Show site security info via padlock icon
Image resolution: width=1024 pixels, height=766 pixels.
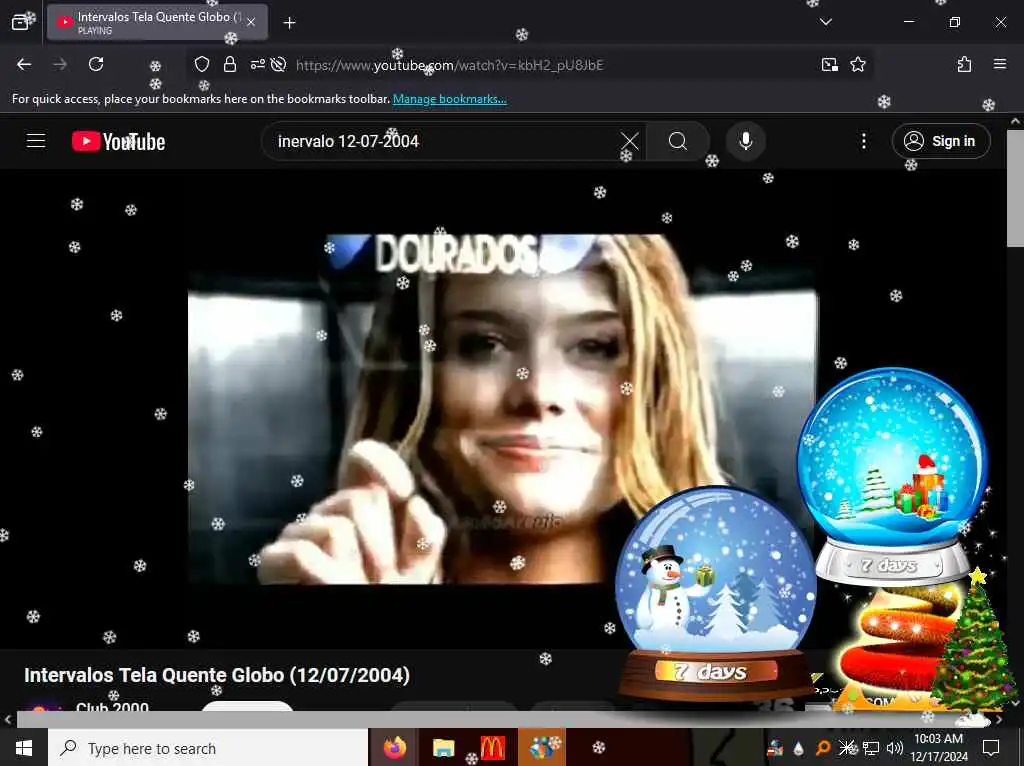[229, 64]
